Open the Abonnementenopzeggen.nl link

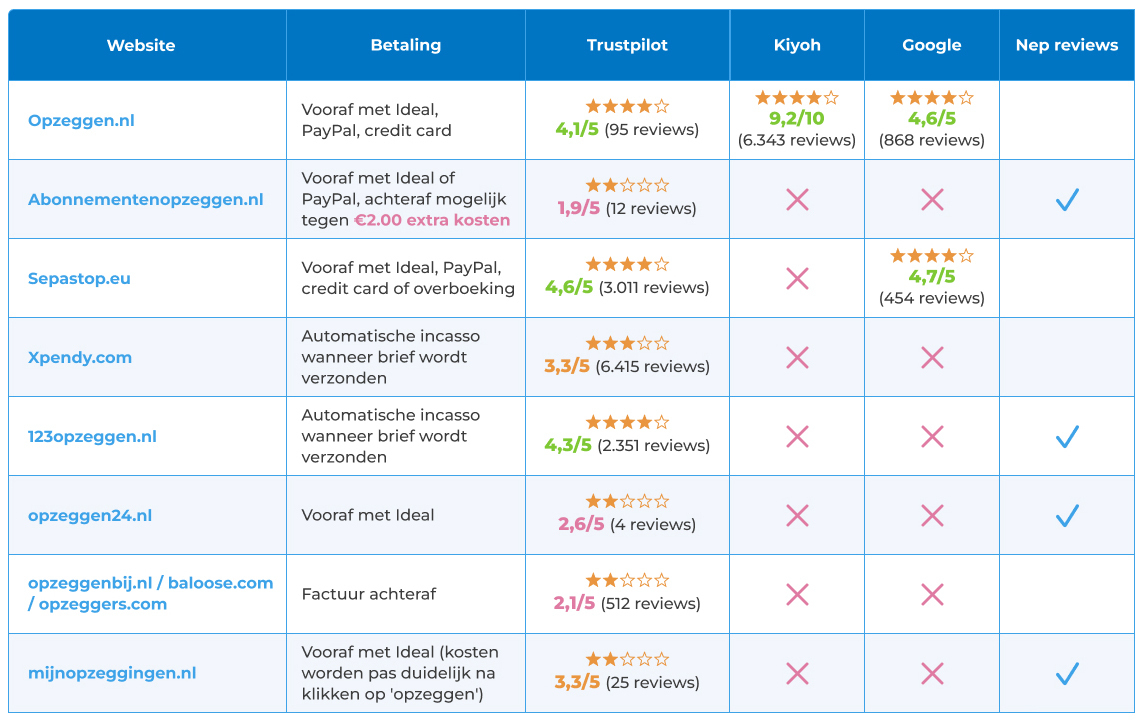pyautogui.click(x=146, y=200)
